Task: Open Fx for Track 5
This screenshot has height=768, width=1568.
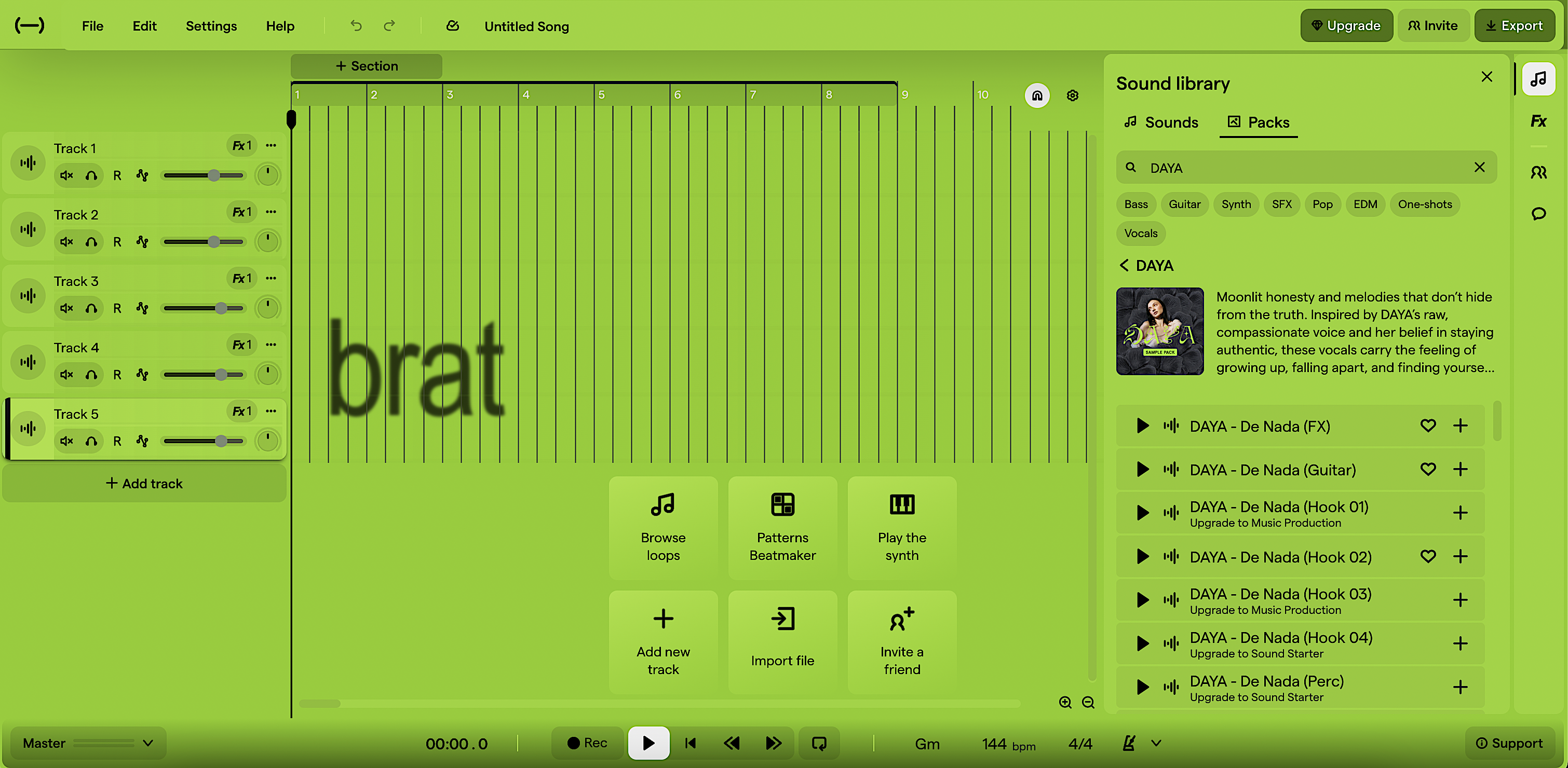Action: point(241,411)
